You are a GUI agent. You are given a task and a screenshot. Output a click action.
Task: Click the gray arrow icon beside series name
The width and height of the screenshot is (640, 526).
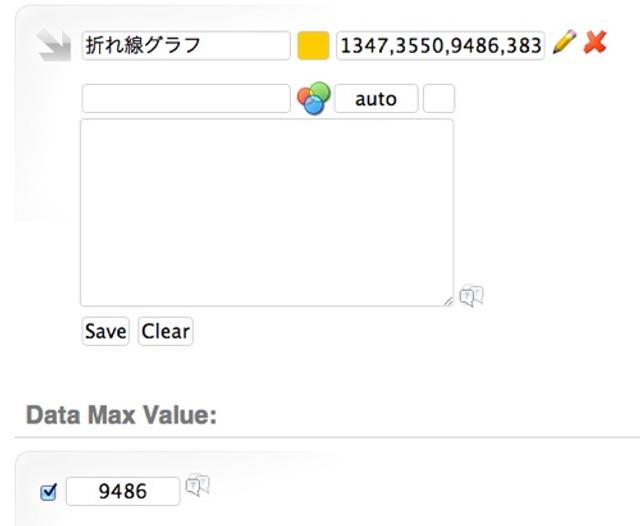[x=54, y=45]
